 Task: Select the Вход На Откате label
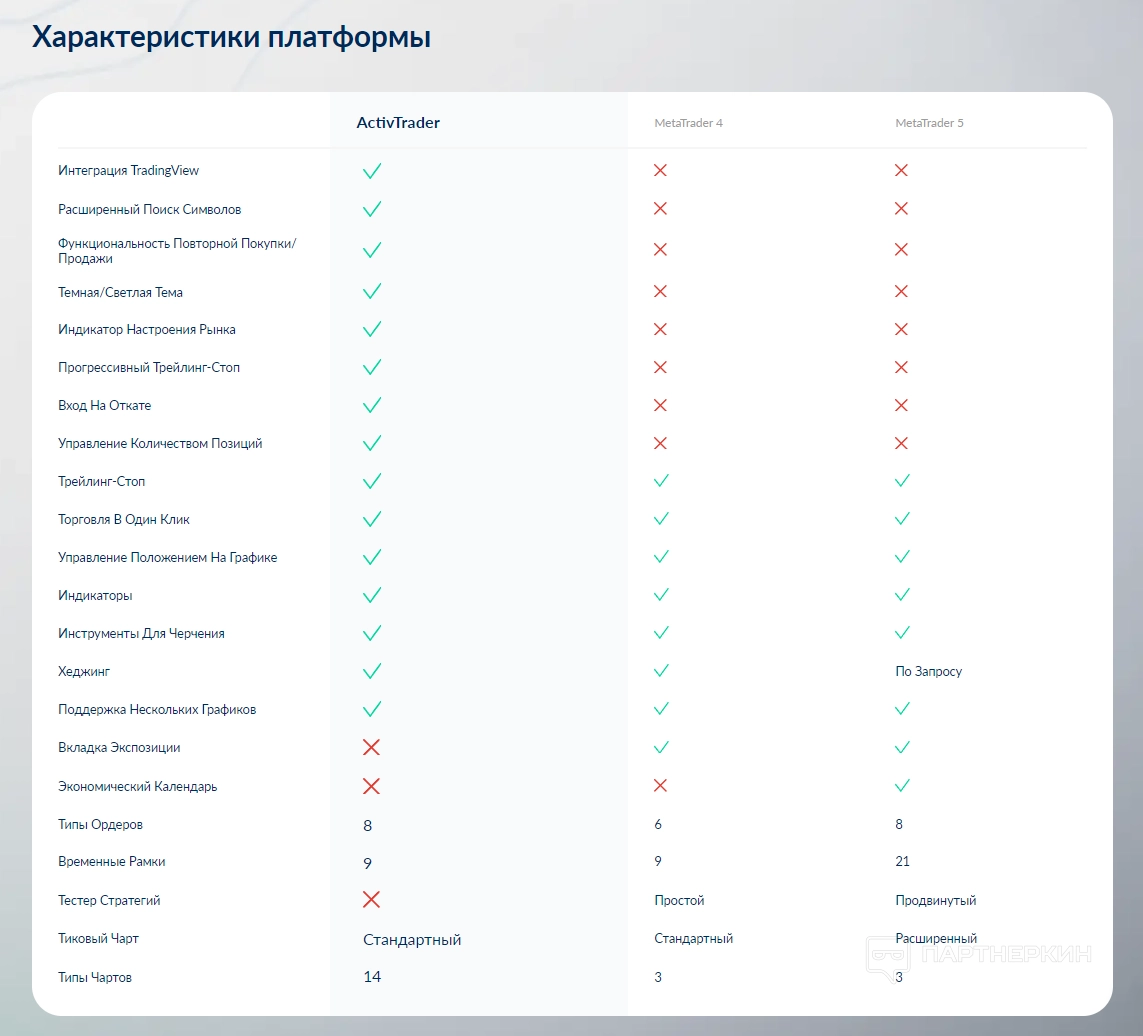[104, 405]
